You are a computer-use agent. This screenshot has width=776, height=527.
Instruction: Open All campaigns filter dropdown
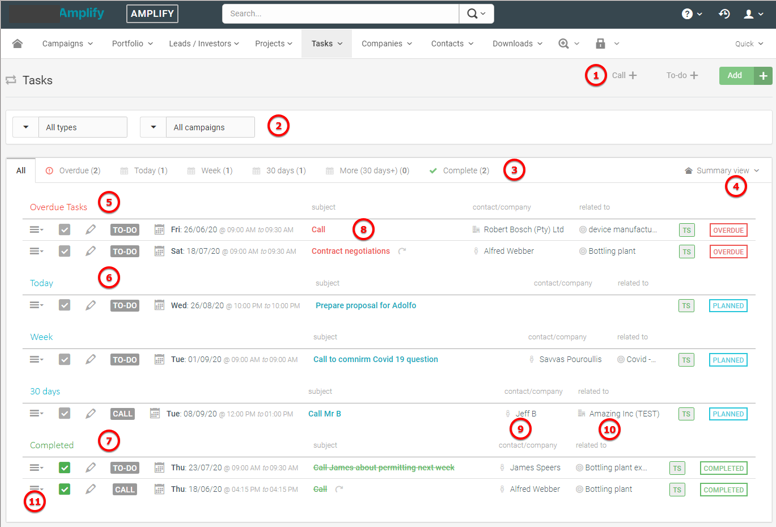(197, 127)
